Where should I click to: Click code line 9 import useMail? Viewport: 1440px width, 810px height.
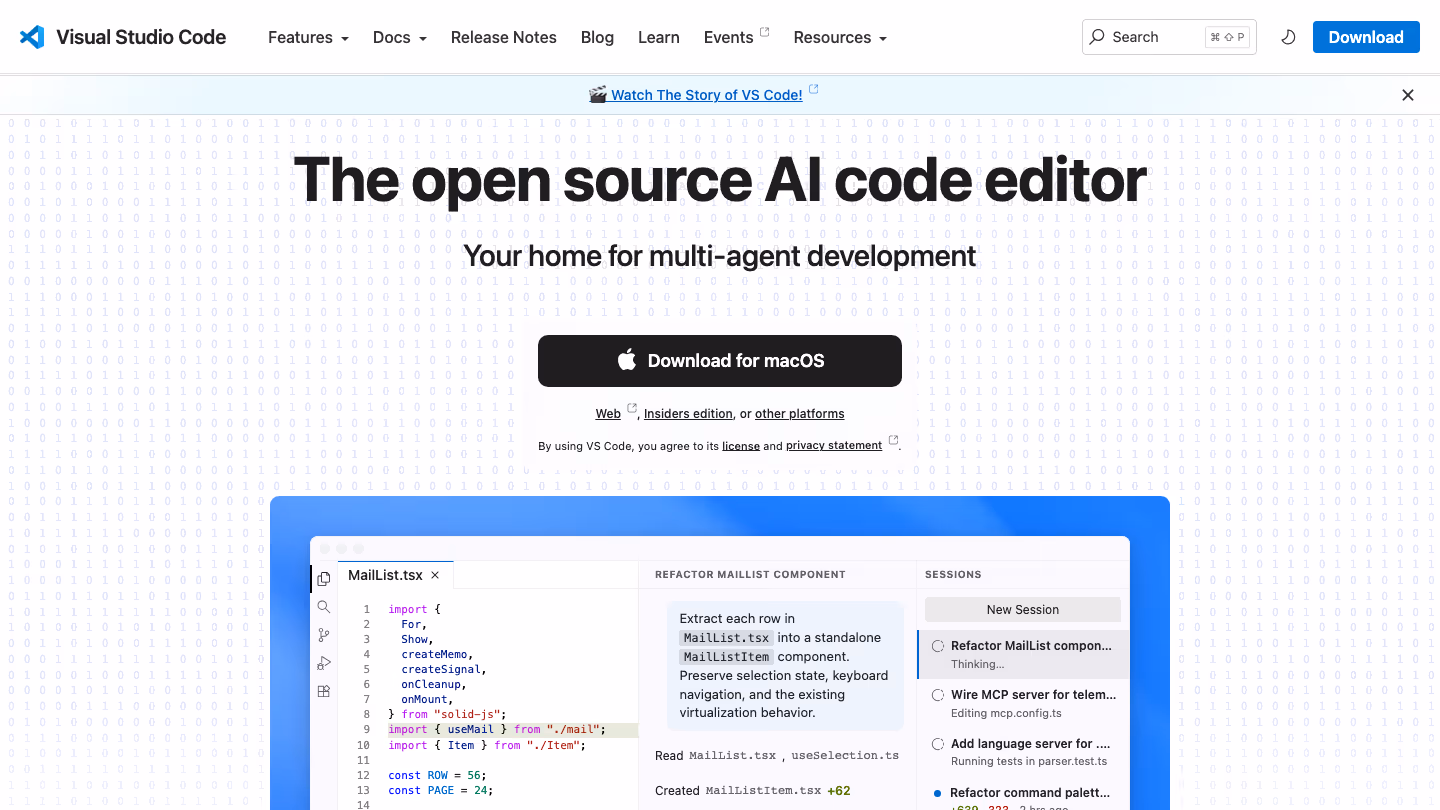point(497,730)
